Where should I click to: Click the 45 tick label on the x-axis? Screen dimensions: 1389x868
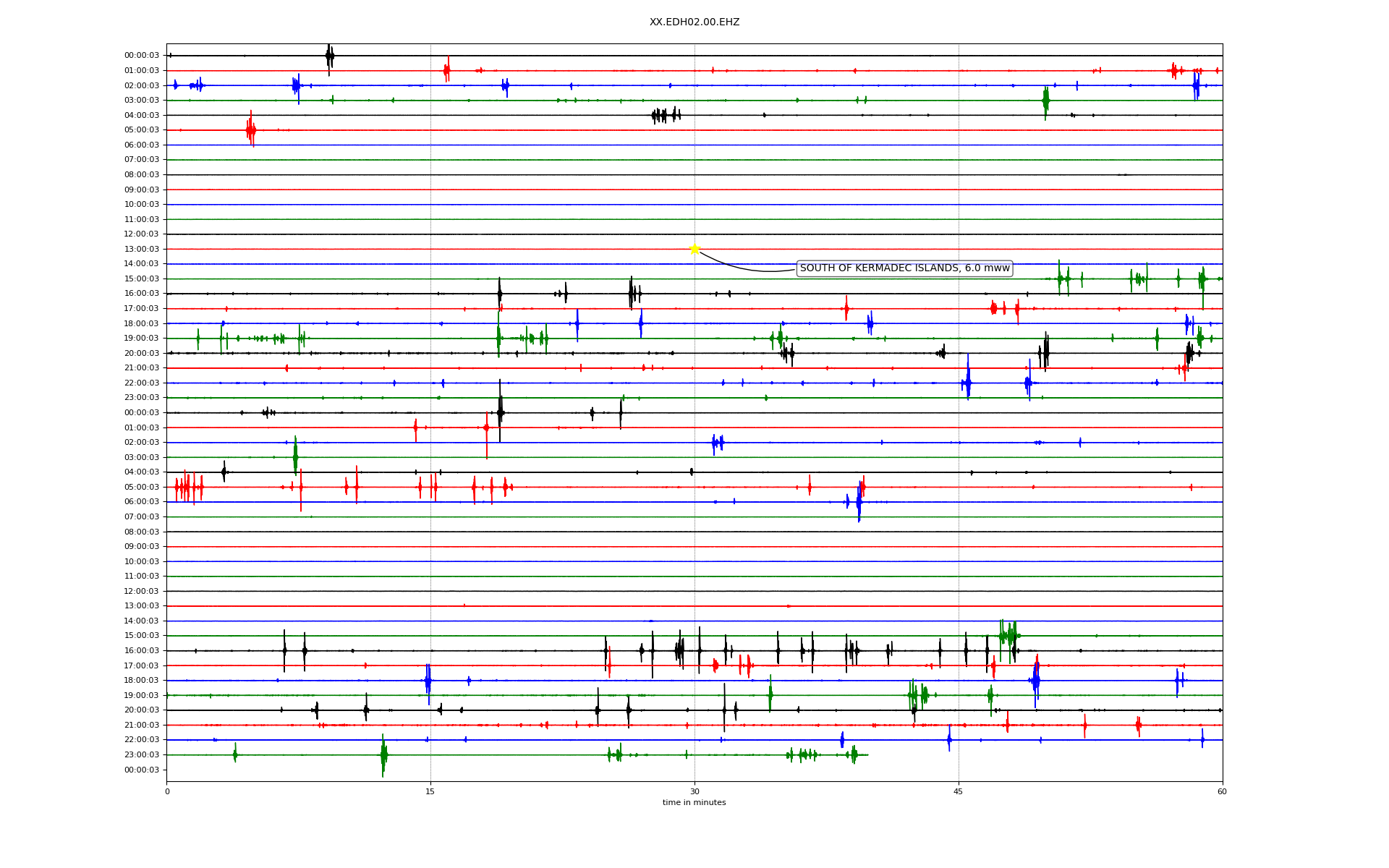959,791
